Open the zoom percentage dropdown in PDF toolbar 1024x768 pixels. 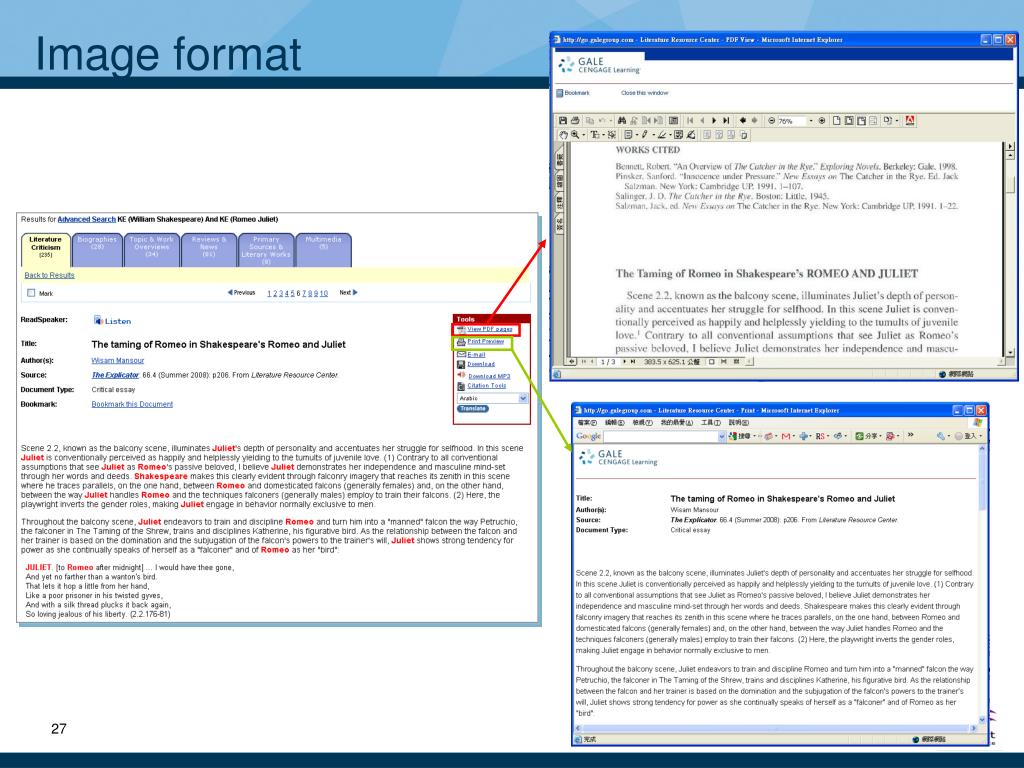811,120
